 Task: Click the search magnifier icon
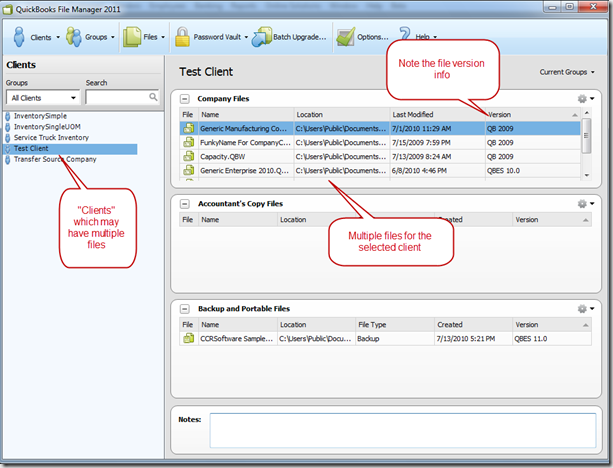[153, 97]
